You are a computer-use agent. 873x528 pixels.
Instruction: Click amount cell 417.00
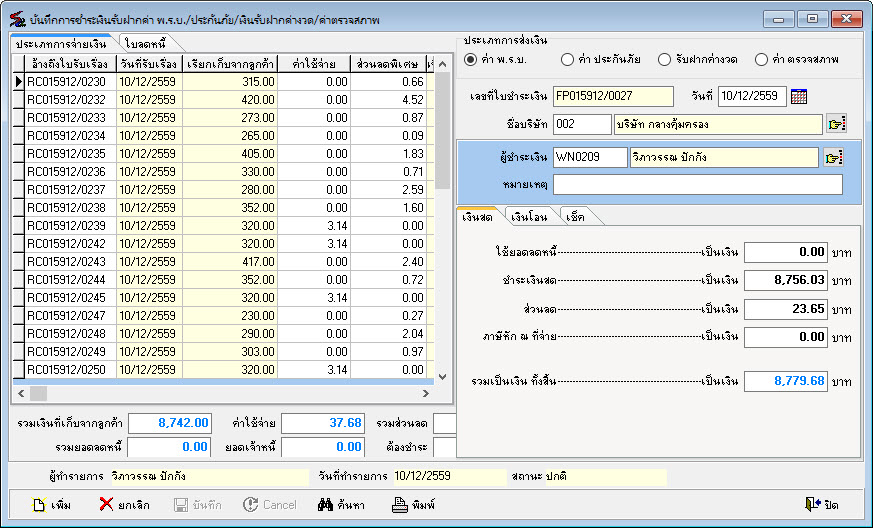click(230, 262)
